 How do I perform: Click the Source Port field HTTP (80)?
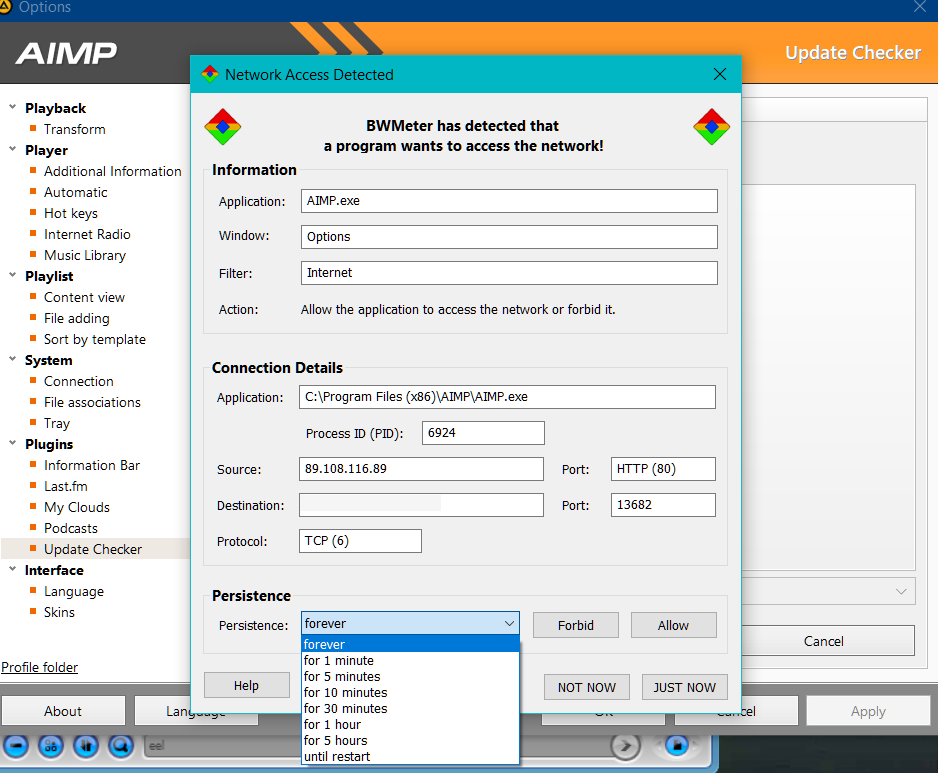[x=663, y=469]
